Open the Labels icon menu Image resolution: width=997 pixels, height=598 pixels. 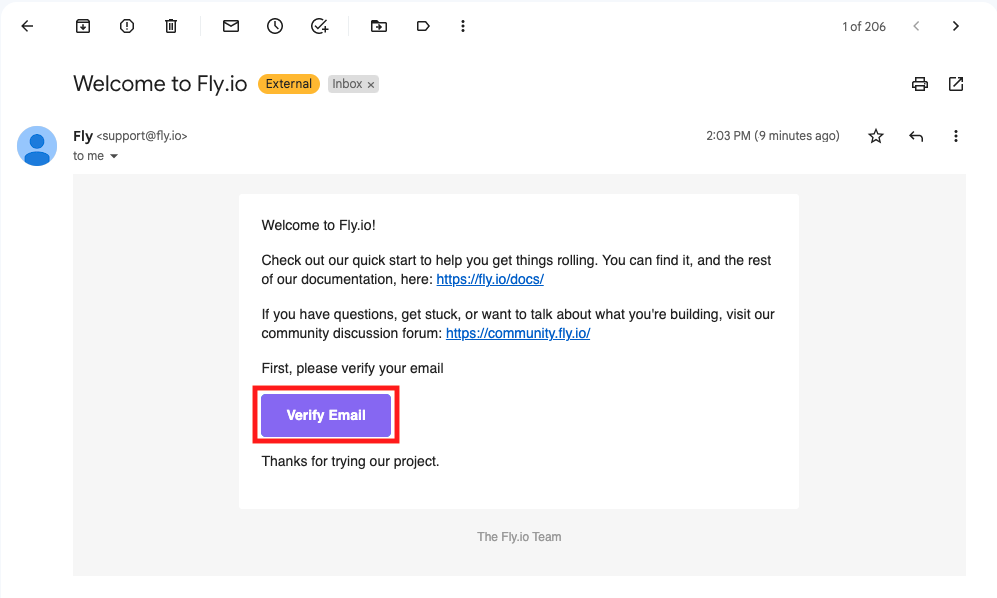coord(421,27)
